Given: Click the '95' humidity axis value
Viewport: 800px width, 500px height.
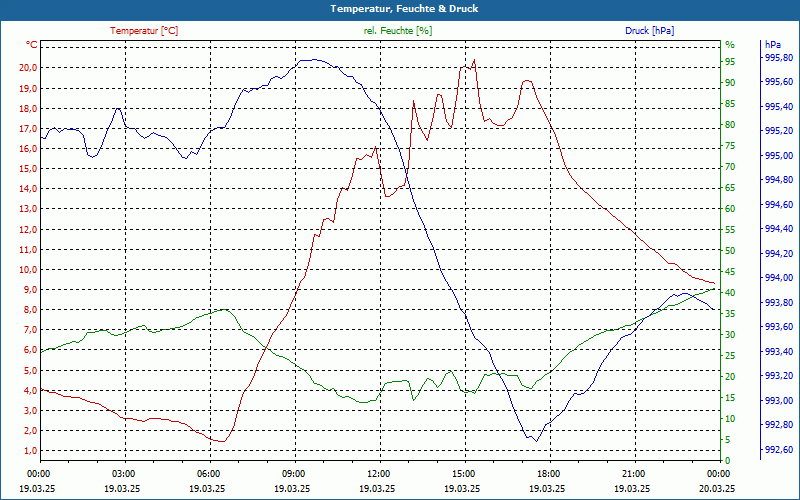Looking at the screenshot, I should click(x=730, y=62).
